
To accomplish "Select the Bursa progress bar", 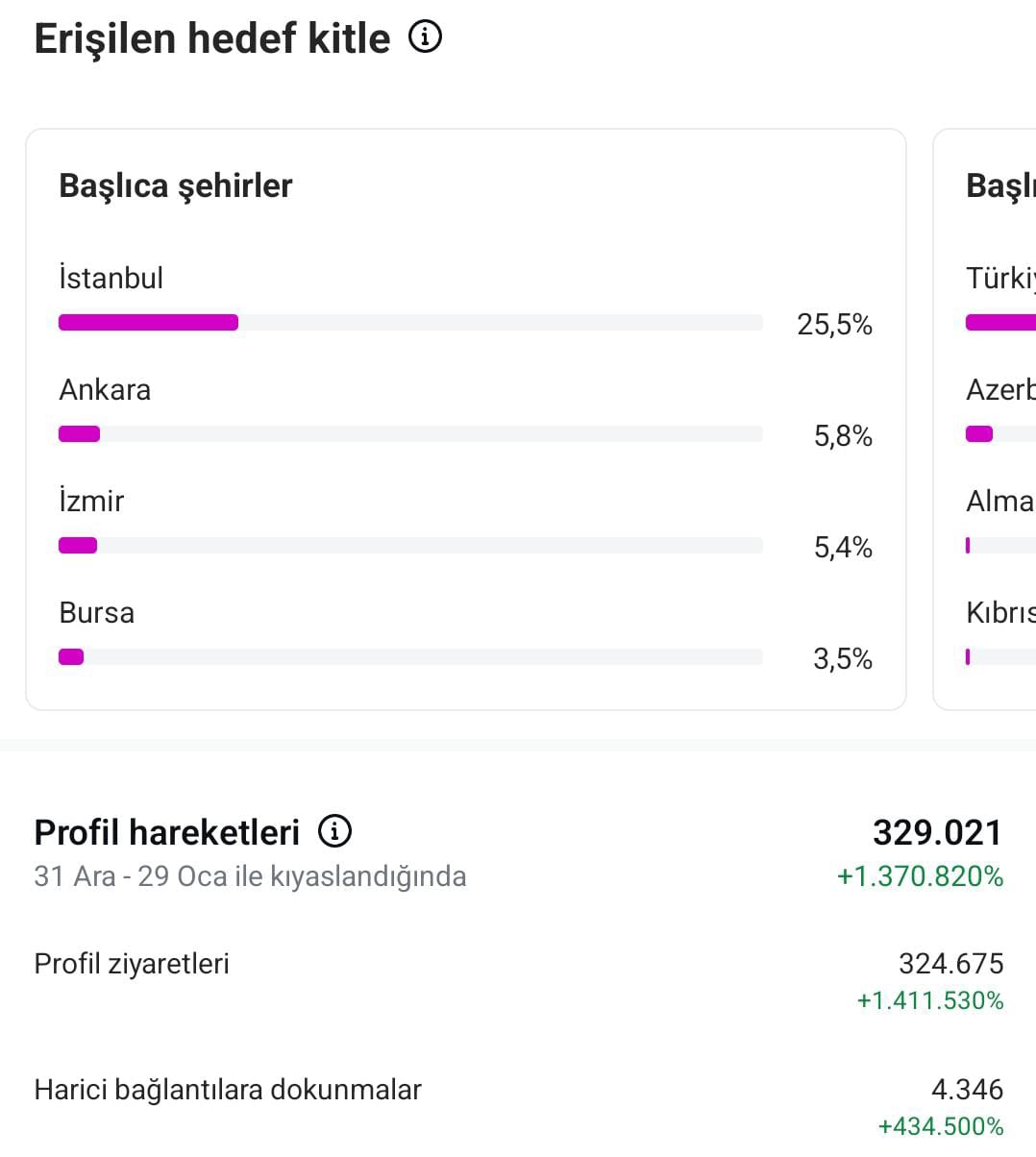I will pyautogui.click(x=410, y=657).
